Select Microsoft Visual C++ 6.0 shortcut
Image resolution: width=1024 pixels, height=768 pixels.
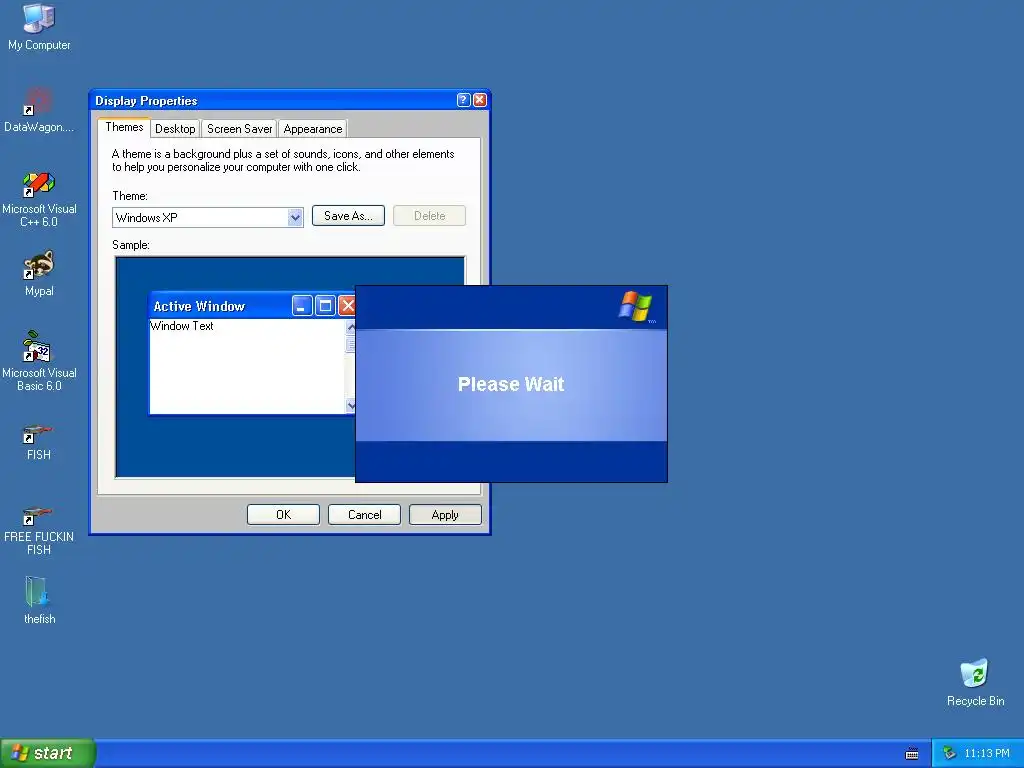point(39,199)
